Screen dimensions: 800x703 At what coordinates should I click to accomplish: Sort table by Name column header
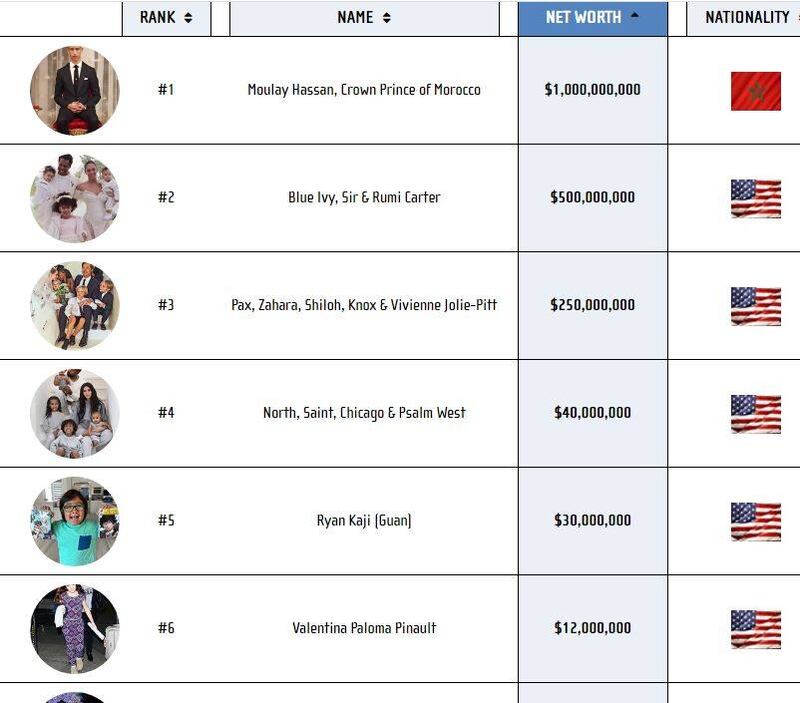click(364, 18)
